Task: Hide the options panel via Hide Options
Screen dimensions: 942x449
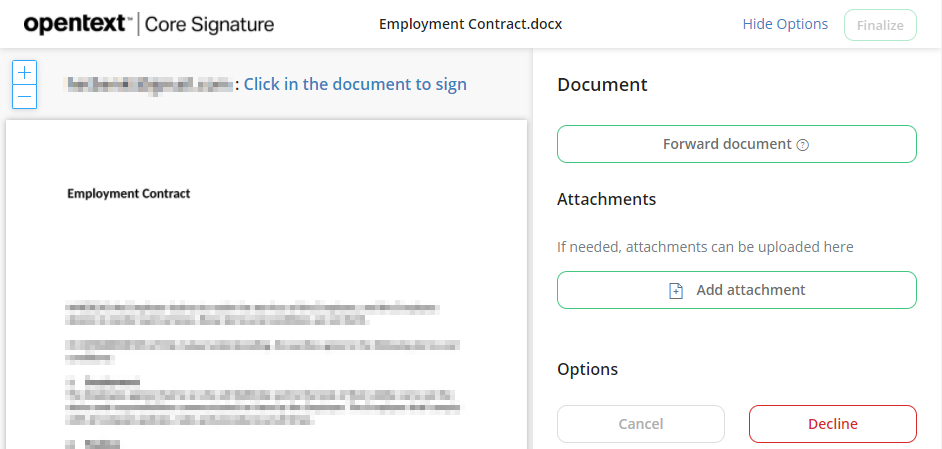Action: click(785, 24)
